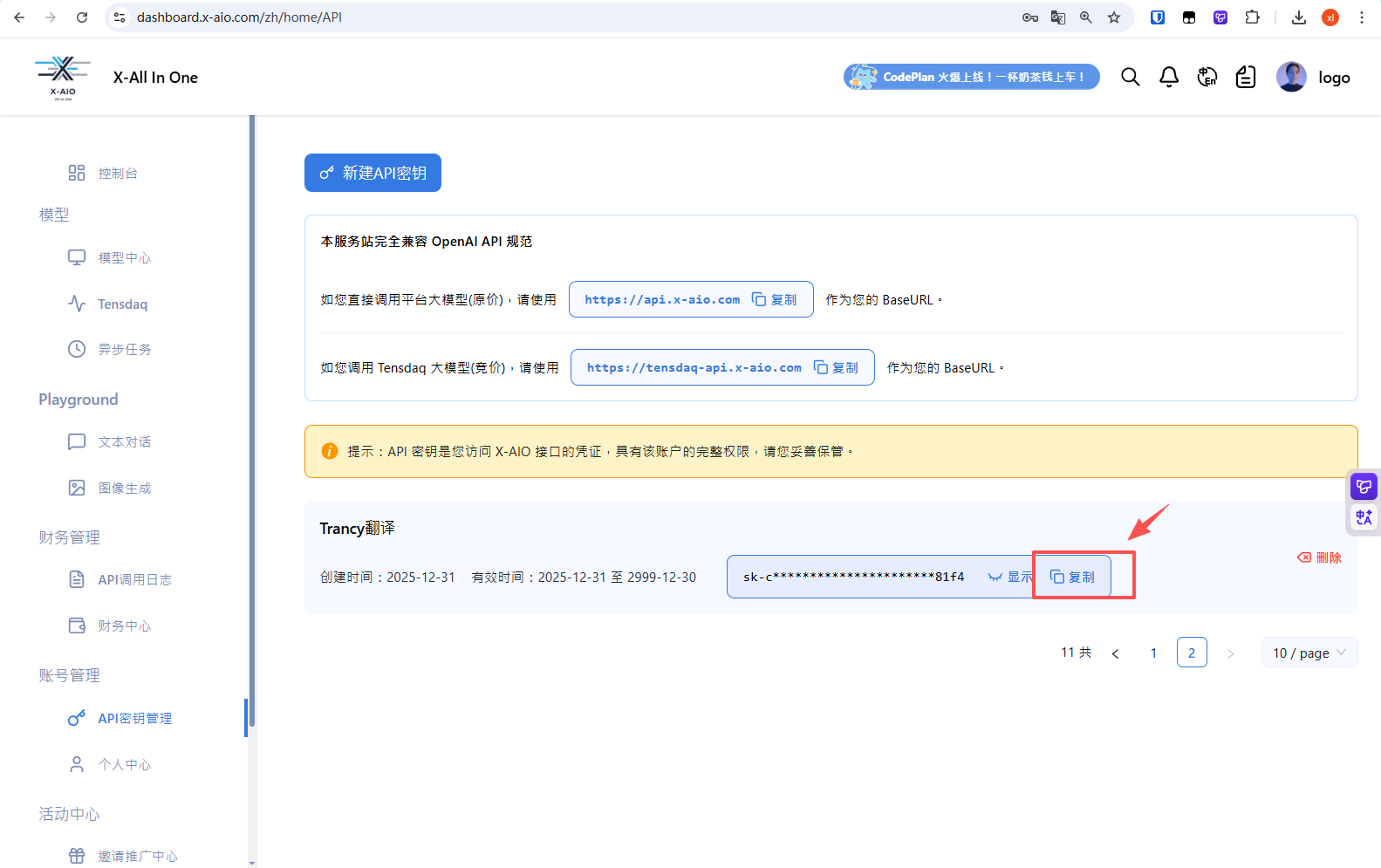
Task: Click the browser back arrow
Action: pyautogui.click(x=19, y=17)
